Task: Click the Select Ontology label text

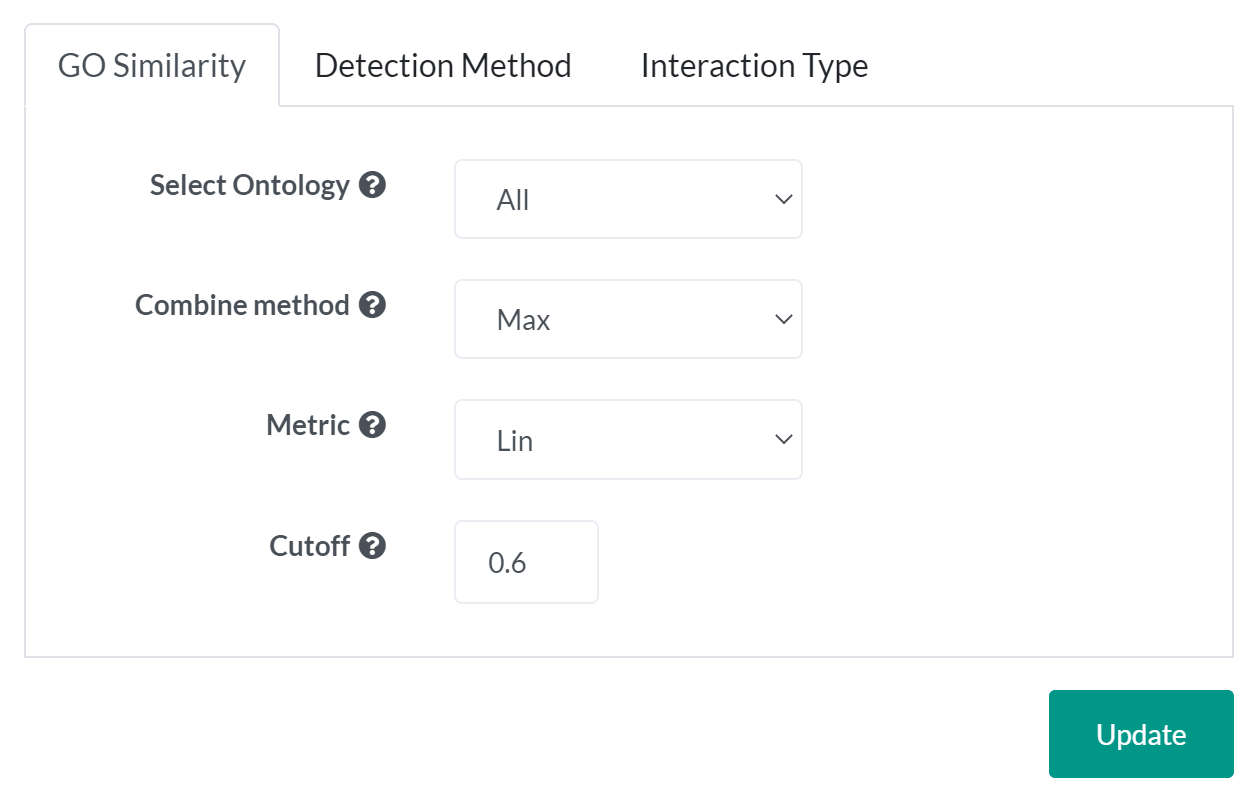Action: [x=250, y=185]
